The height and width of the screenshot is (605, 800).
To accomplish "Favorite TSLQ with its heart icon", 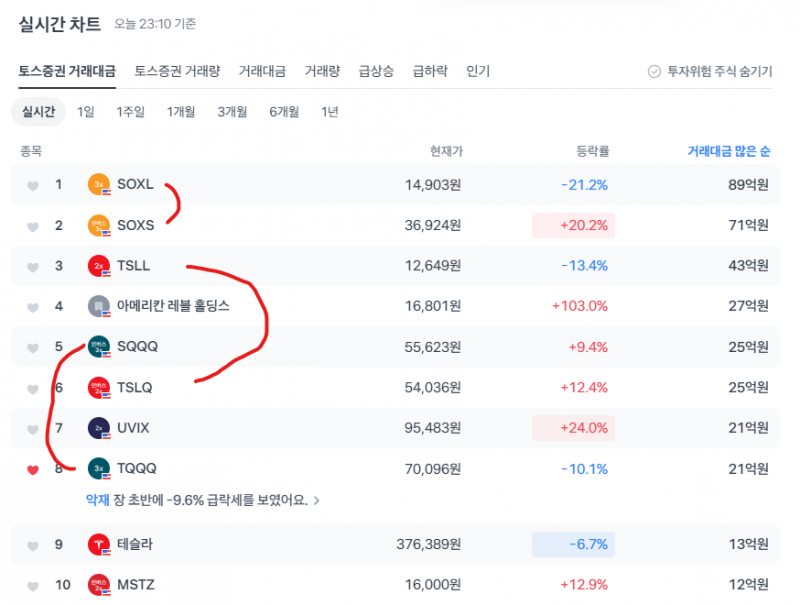I will [x=33, y=389].
